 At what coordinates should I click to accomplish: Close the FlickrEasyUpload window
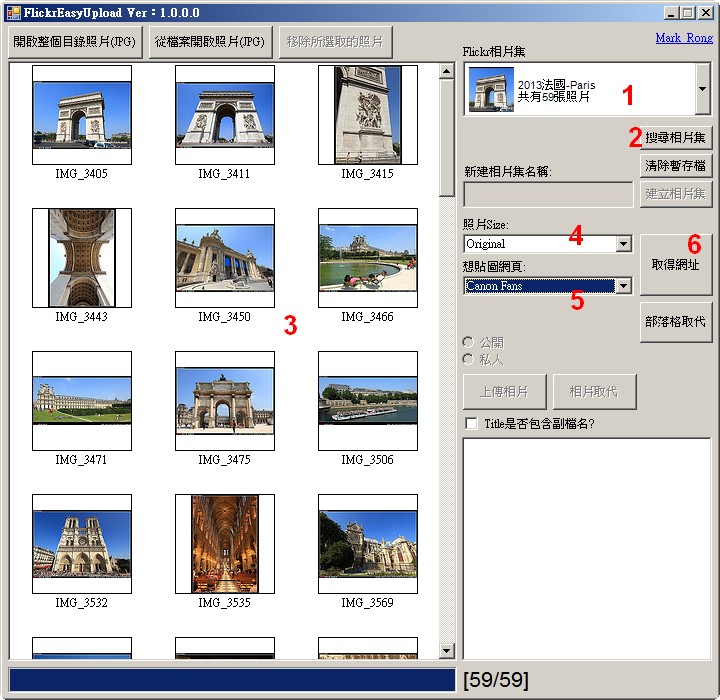(706, 13)
